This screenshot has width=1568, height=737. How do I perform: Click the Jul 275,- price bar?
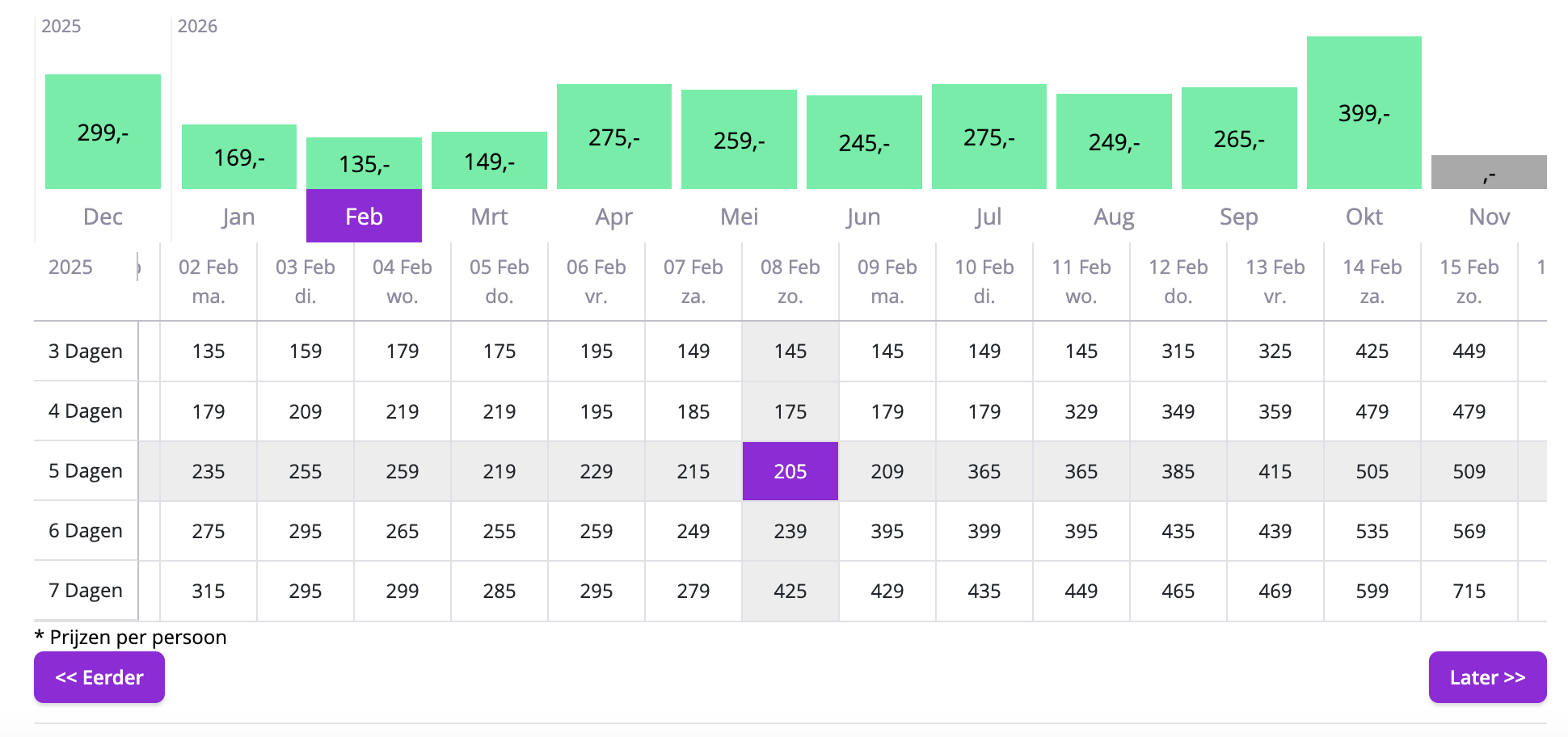tap(988, 137)
